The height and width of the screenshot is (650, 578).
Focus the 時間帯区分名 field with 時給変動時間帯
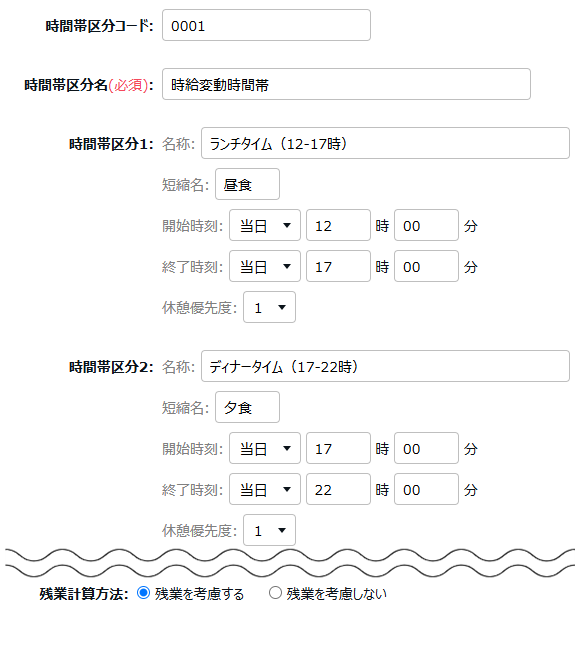(x=346, y=84)
